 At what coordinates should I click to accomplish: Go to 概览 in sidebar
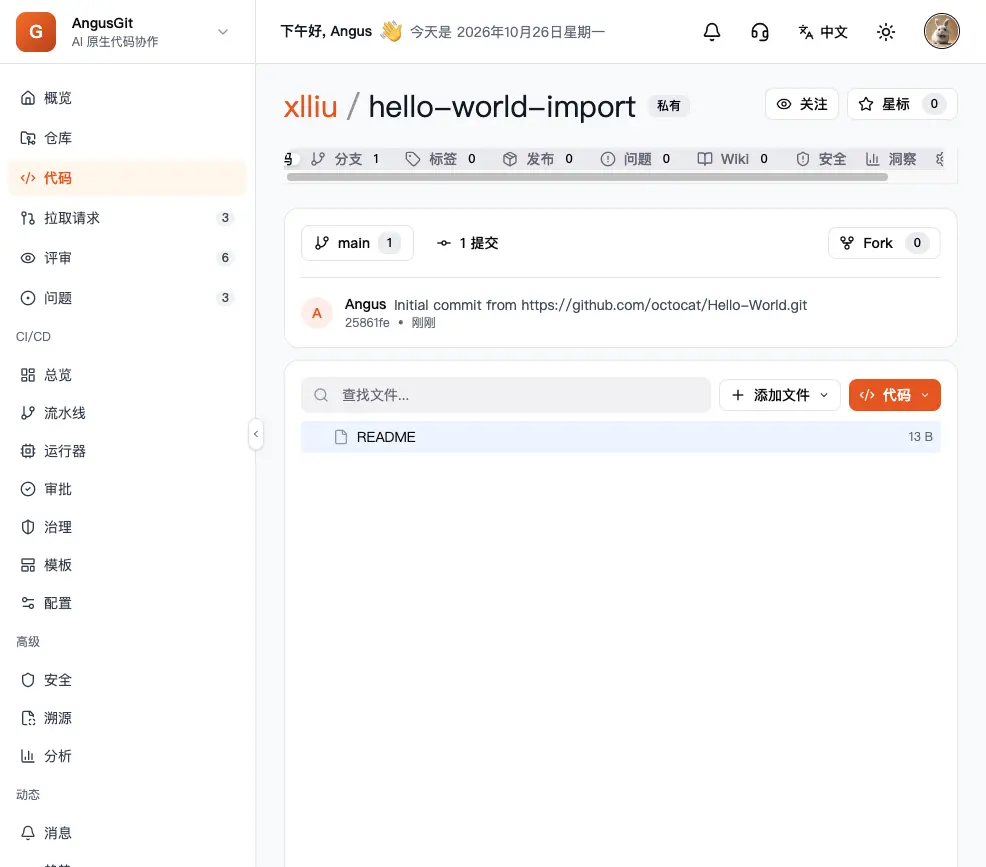(x=127, y=98)
